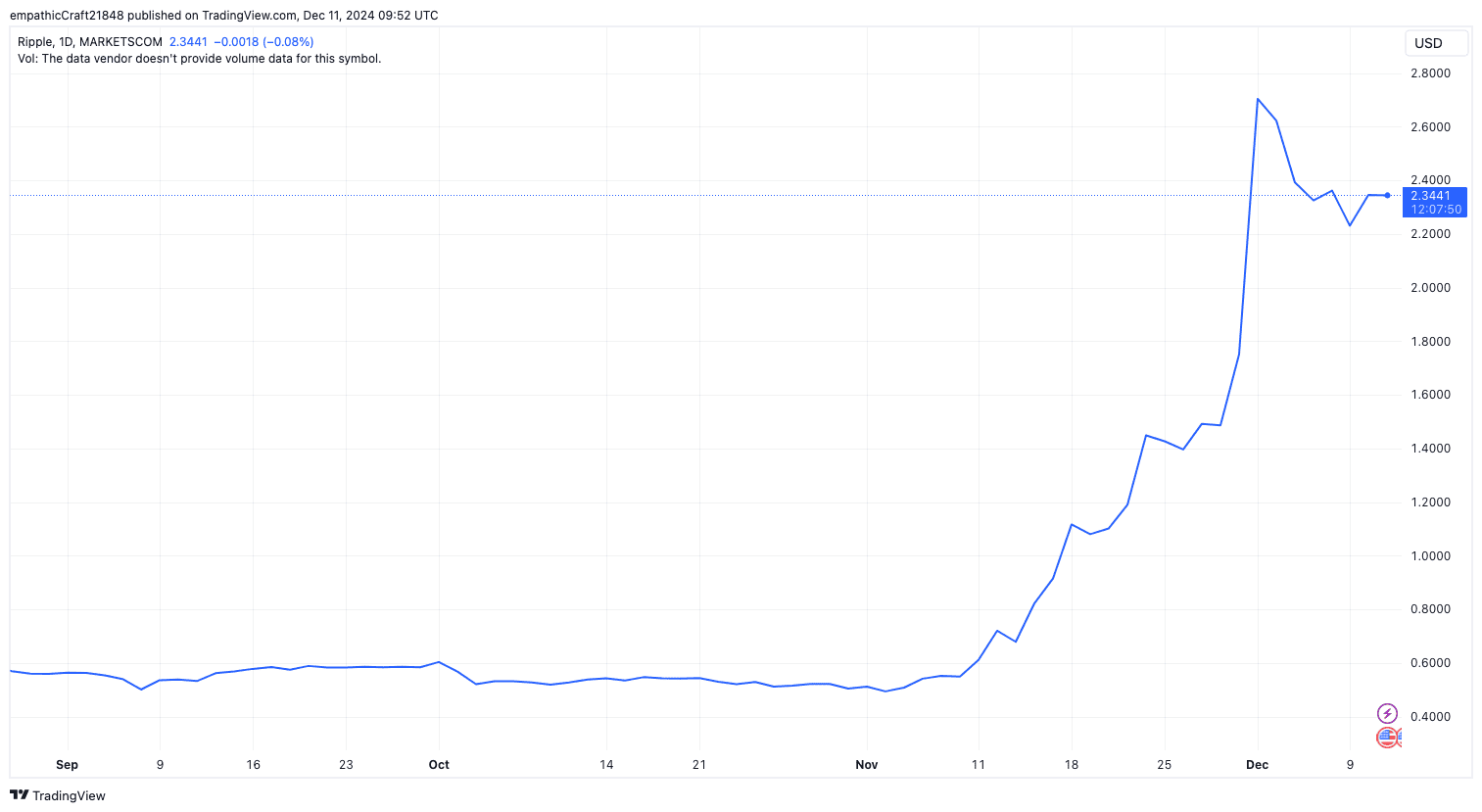Click the 1.8000 price axis label

(x=1430, y=342)
